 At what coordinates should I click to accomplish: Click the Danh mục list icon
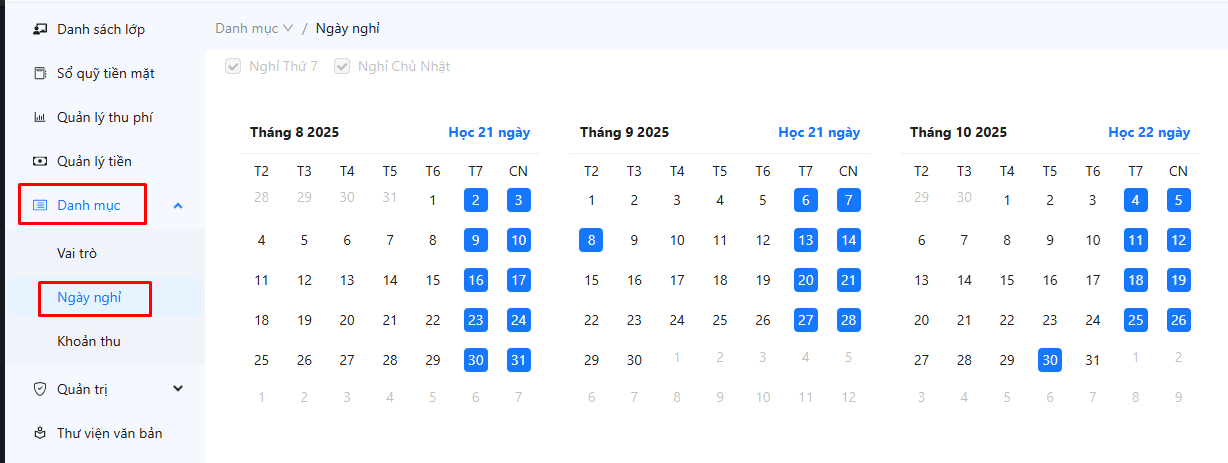click(40, 205)
